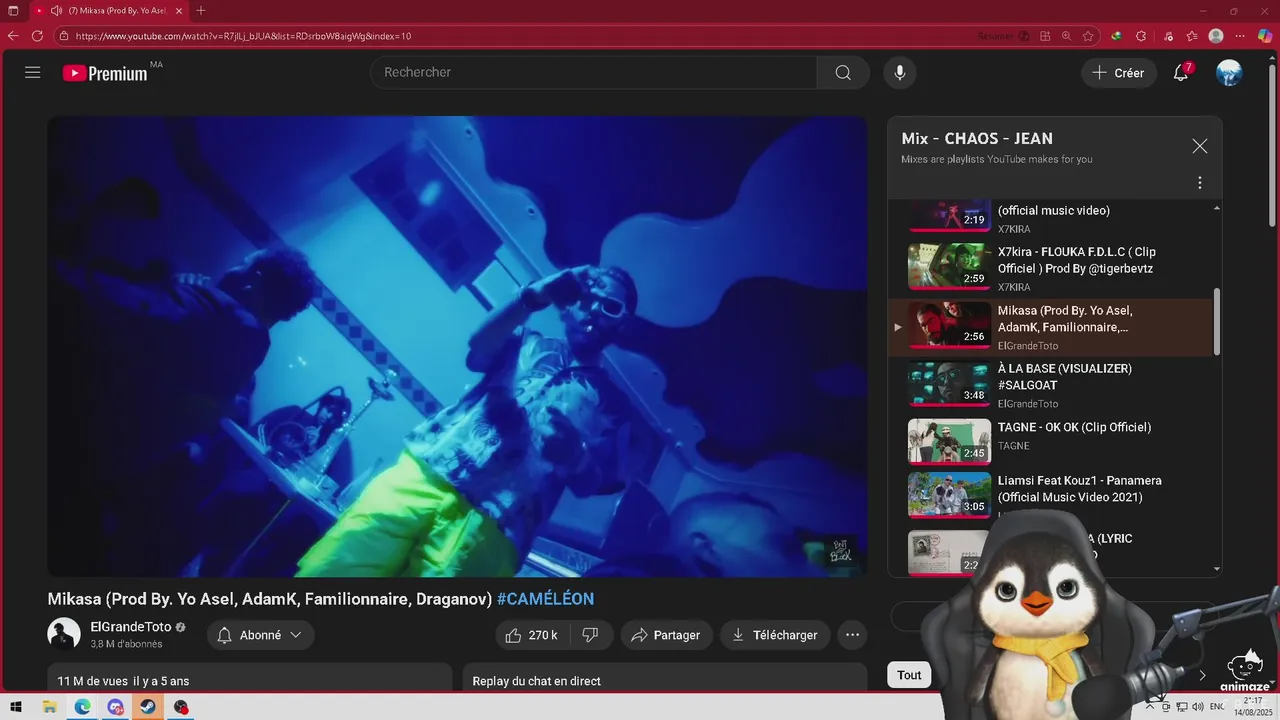Focus the Rechercher search field
1280x720 pixels.
pos(594,72)
